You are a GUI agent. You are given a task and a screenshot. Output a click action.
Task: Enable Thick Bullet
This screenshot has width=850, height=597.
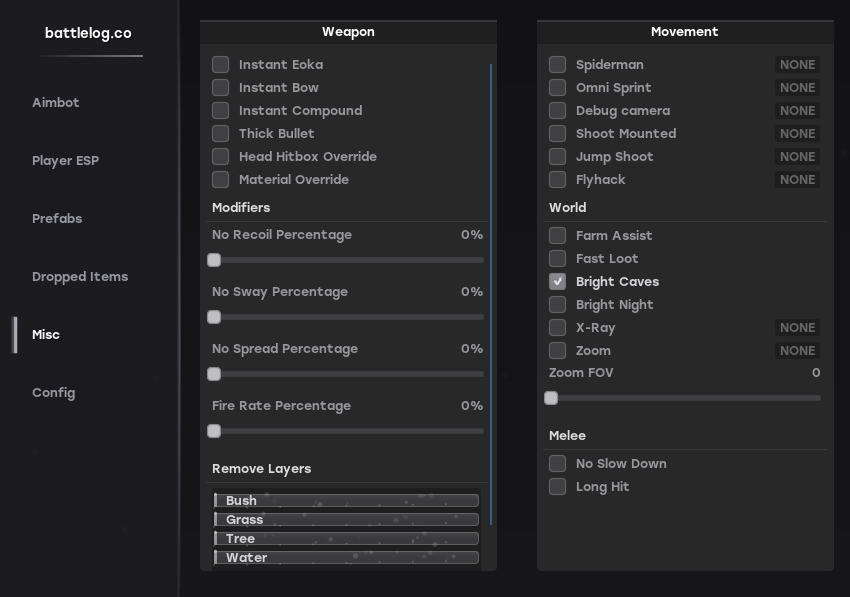tap(220, 133)
